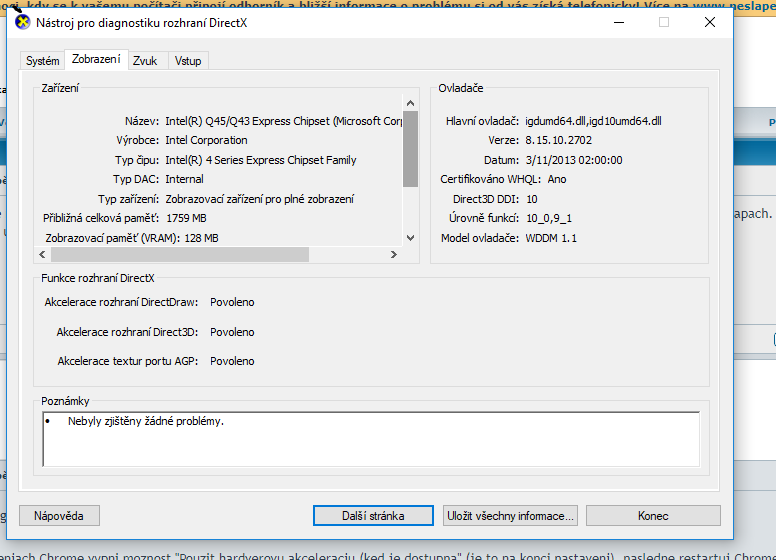This screenshot has height=560, width=776.
Task: Click the disabled maximize window button
Action: click(x=664, y=23)
